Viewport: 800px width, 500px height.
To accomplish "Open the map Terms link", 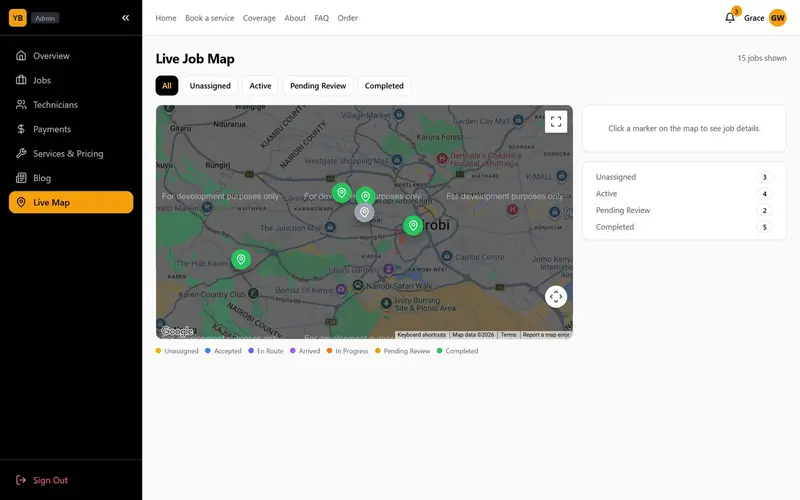I will click(x=508, y=335).
